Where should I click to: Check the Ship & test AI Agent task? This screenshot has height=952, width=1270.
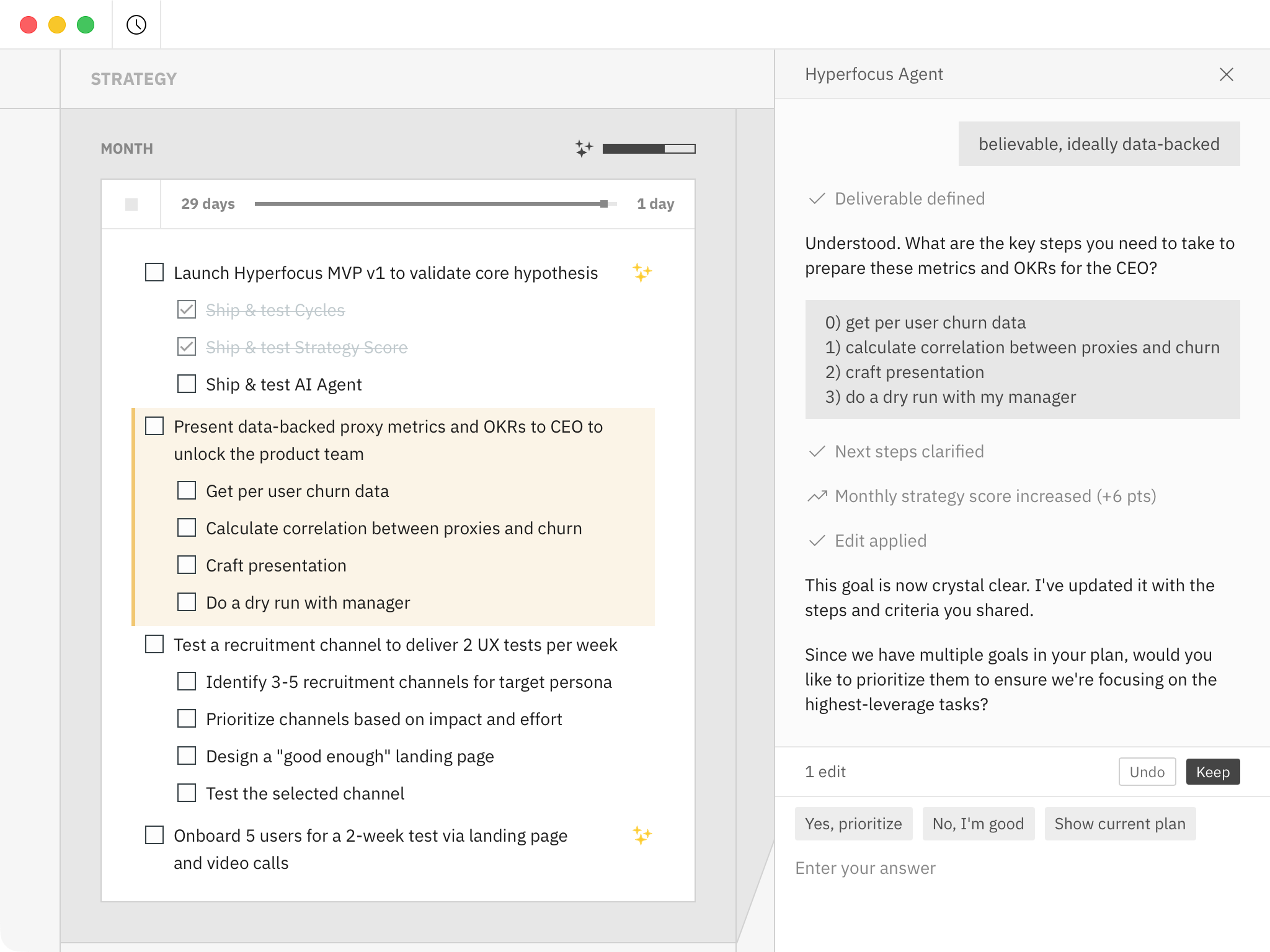(x=186, y=384)
